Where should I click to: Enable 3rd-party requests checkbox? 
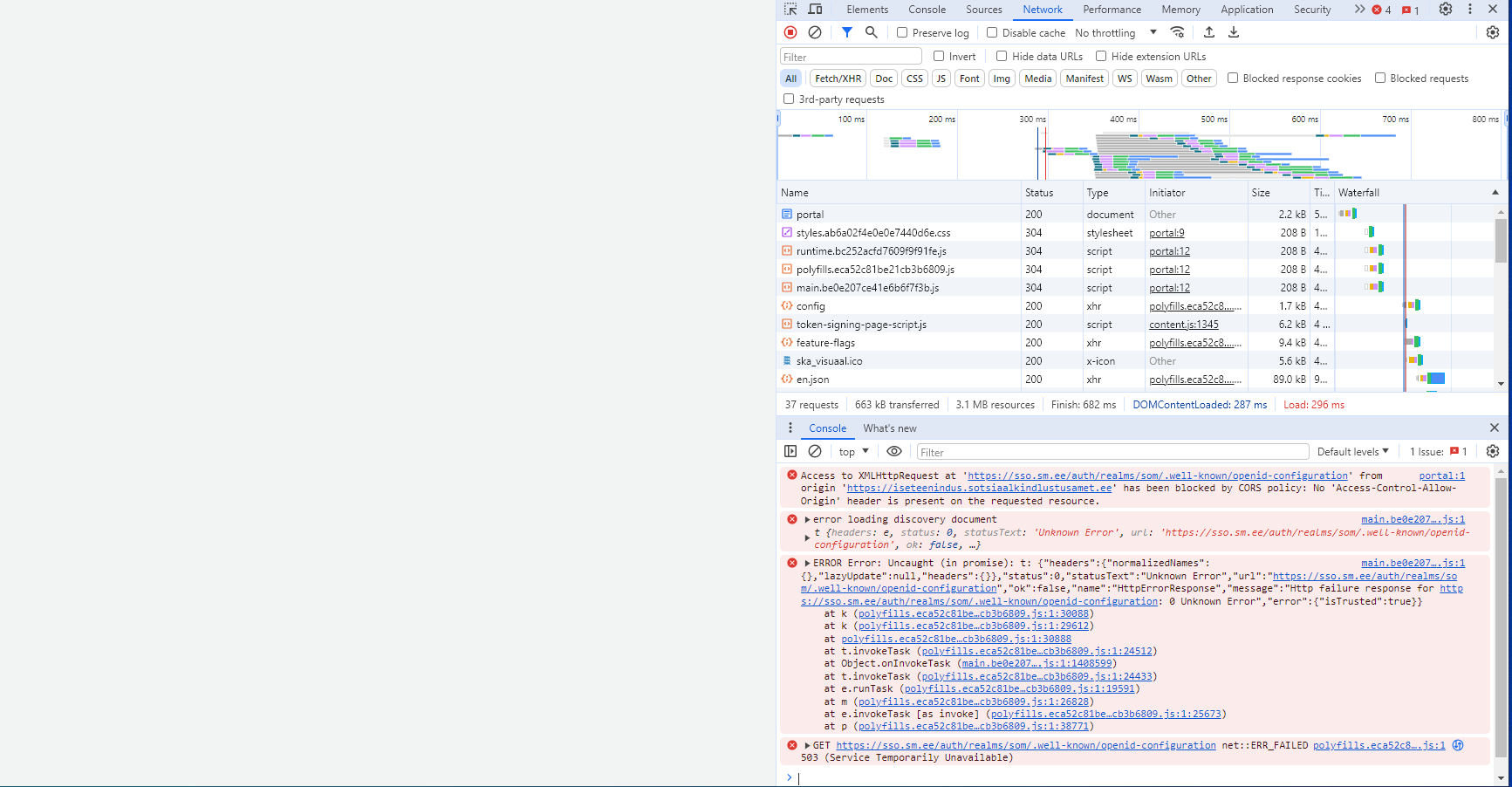click(x=789, y=99)
